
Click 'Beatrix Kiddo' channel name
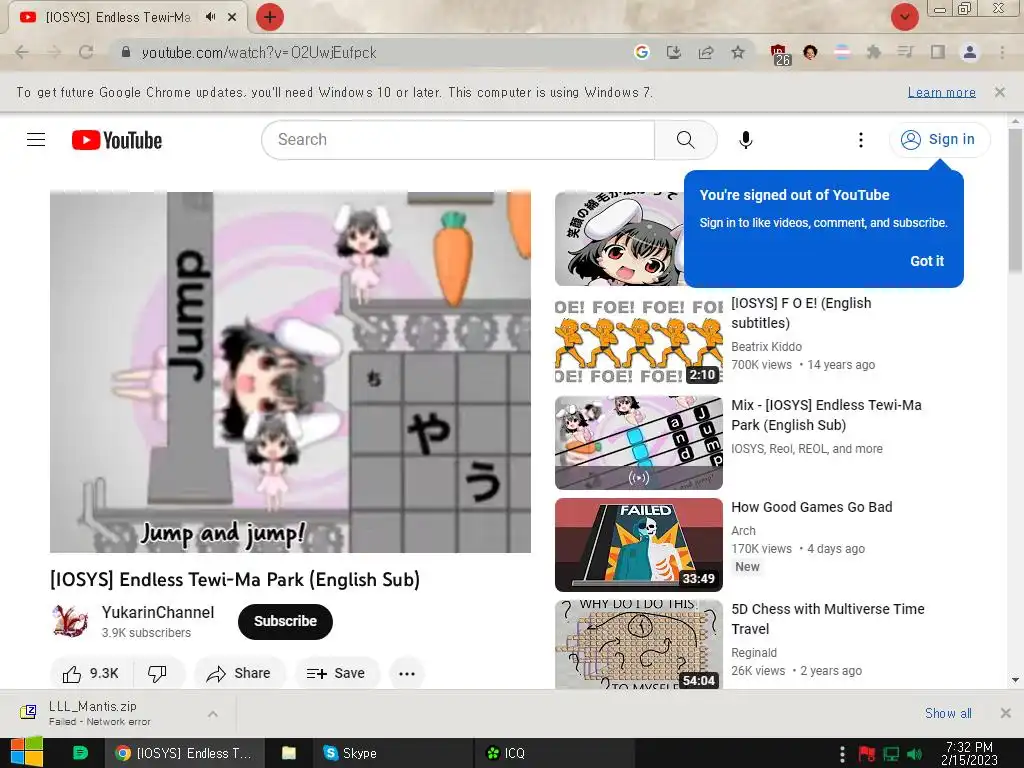point(767,347)
